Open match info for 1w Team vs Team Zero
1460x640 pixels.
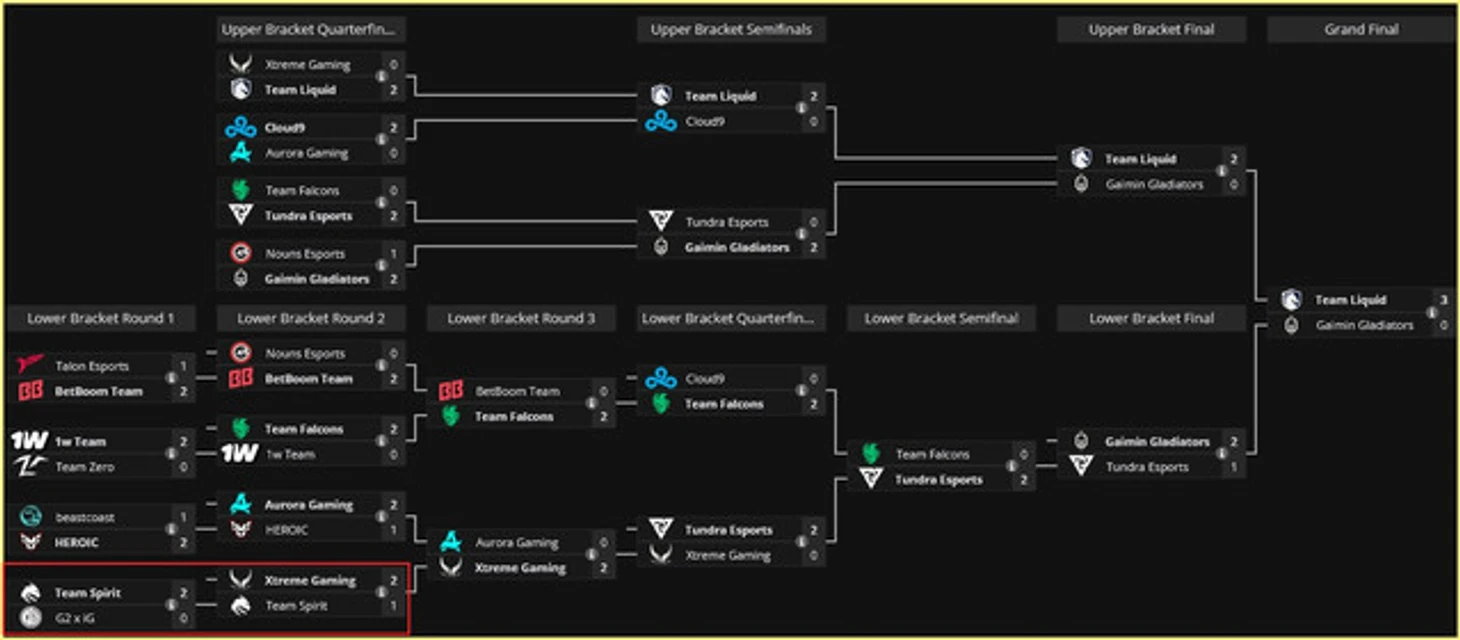coord(171,454)
